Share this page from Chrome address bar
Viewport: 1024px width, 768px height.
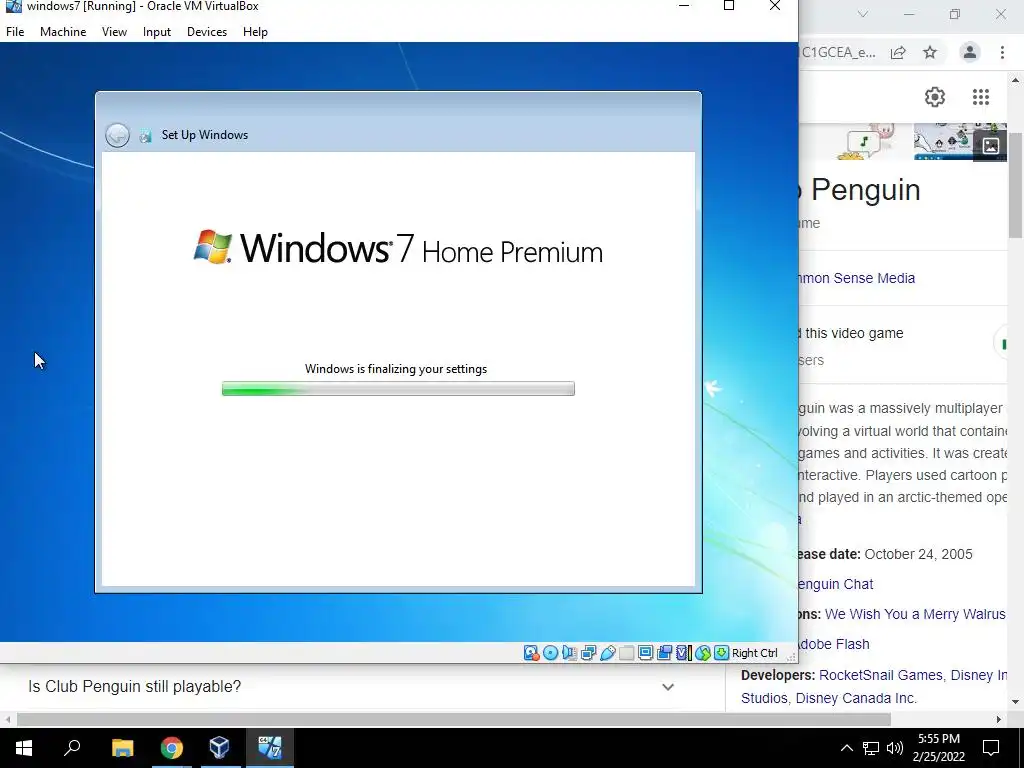(898, 53)
